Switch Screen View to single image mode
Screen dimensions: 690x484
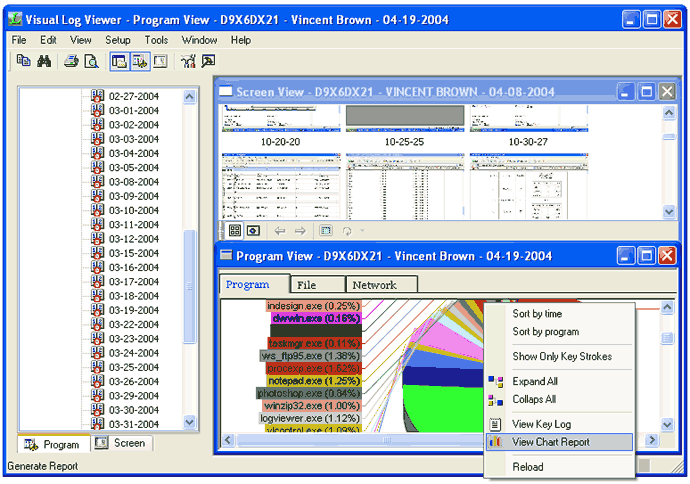[x=253, y=230]
